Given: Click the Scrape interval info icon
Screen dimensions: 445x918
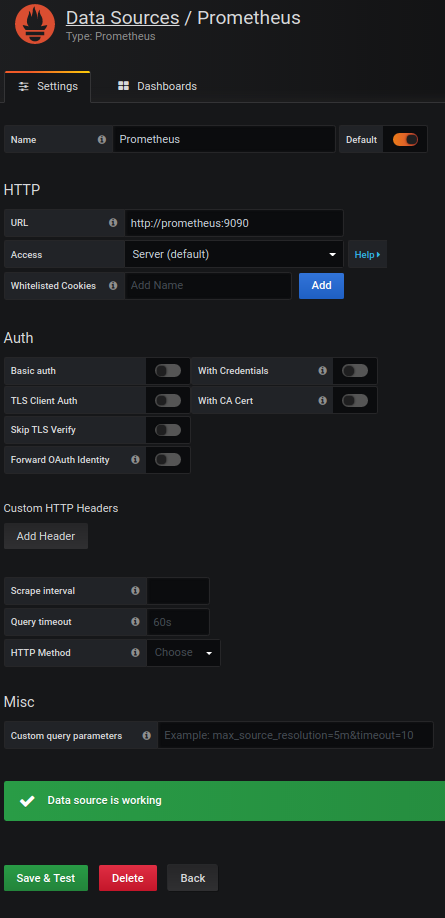Looking at the screenshot, I should pos(135,591).
